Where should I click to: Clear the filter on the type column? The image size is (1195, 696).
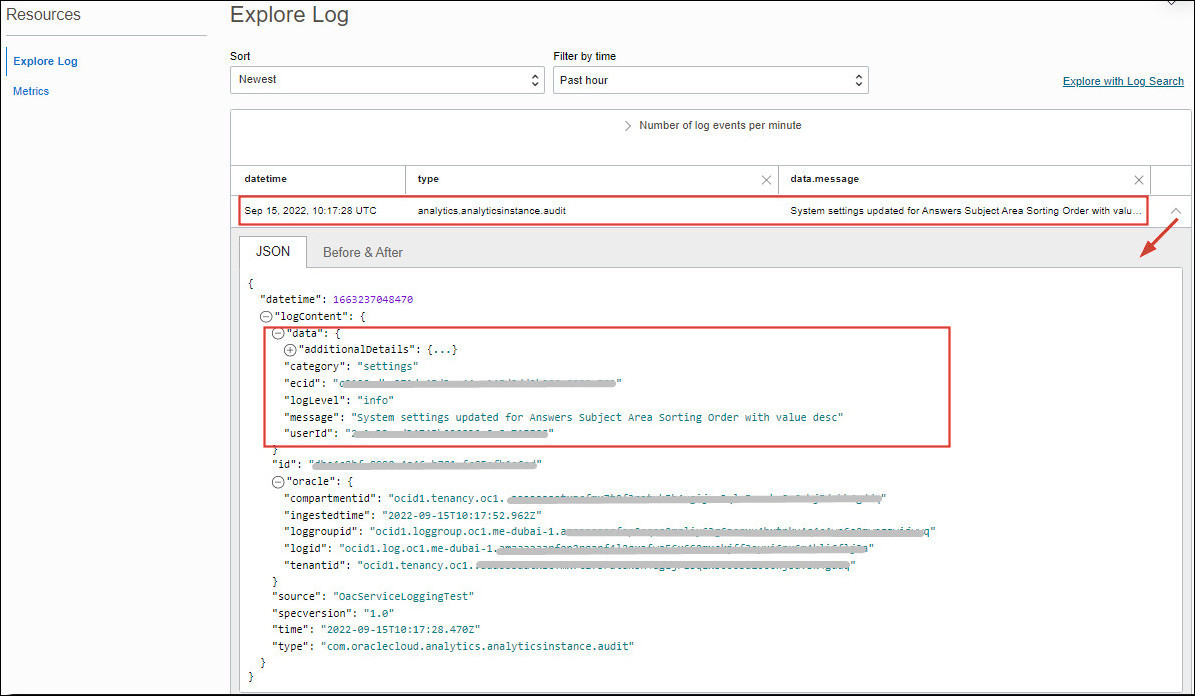766,179
